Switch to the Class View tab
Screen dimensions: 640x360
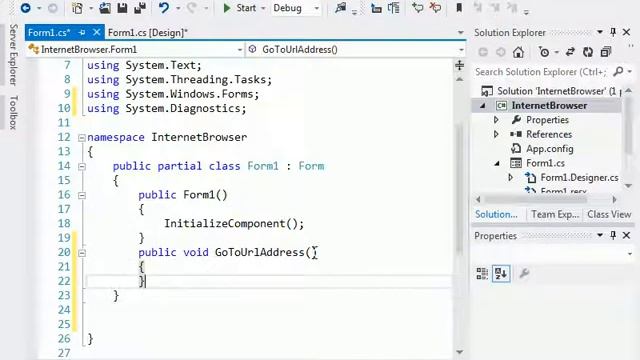click(x=609, y=214)
